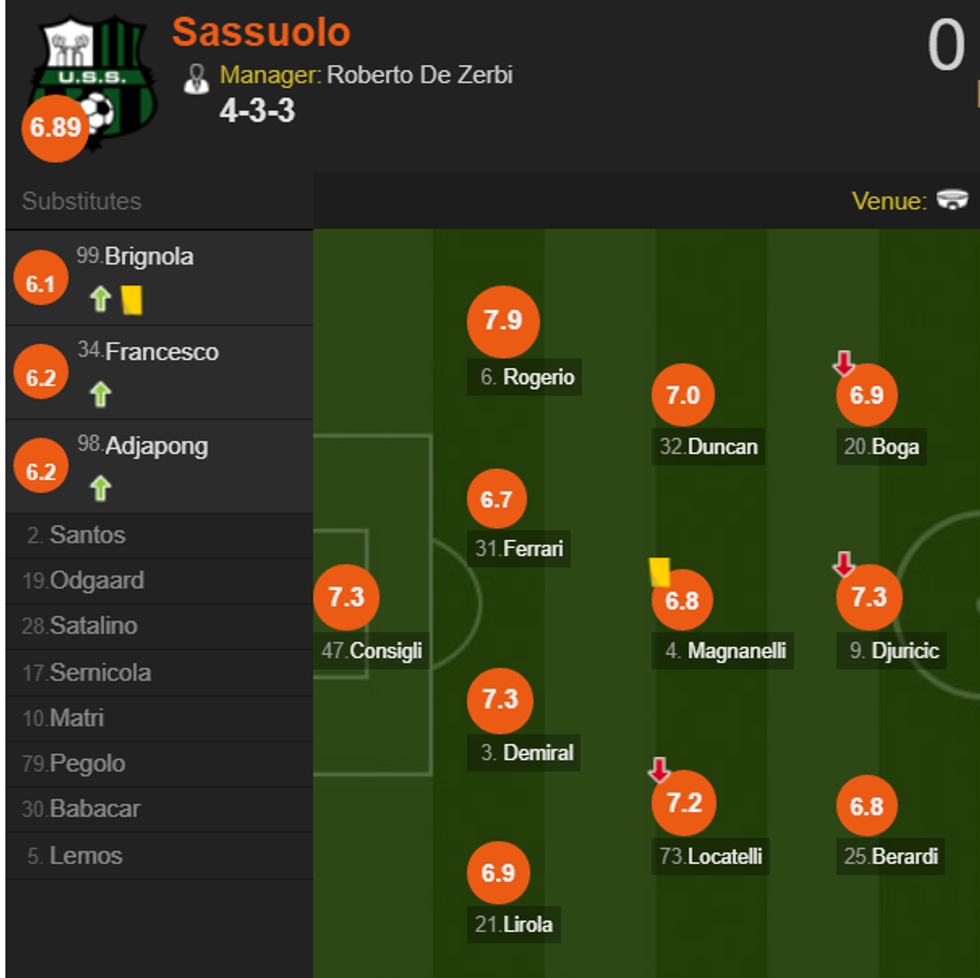980x978 pixels.
Task: Select substitute Santos in the list
Action: (x=87, y=535)
